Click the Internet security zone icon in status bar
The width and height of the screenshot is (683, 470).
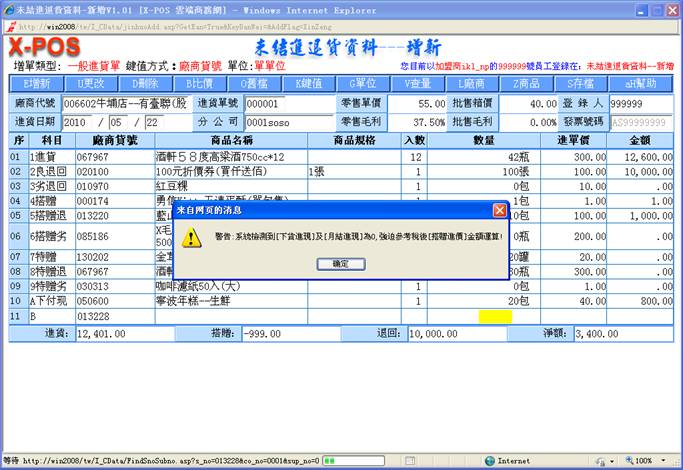(489, 461)
